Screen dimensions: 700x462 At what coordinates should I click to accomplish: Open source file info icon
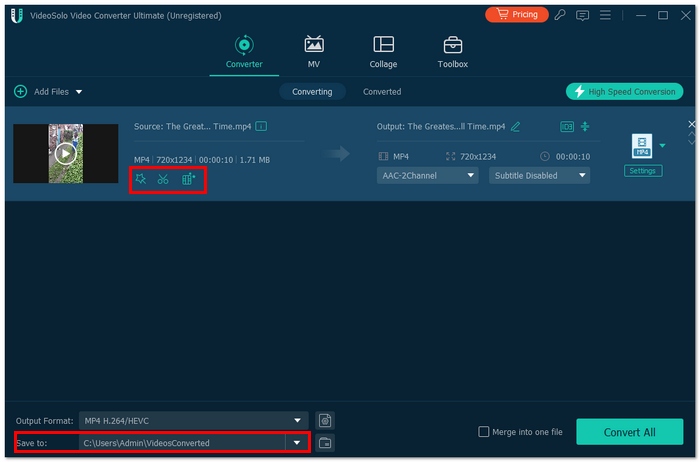pos(261,127)
